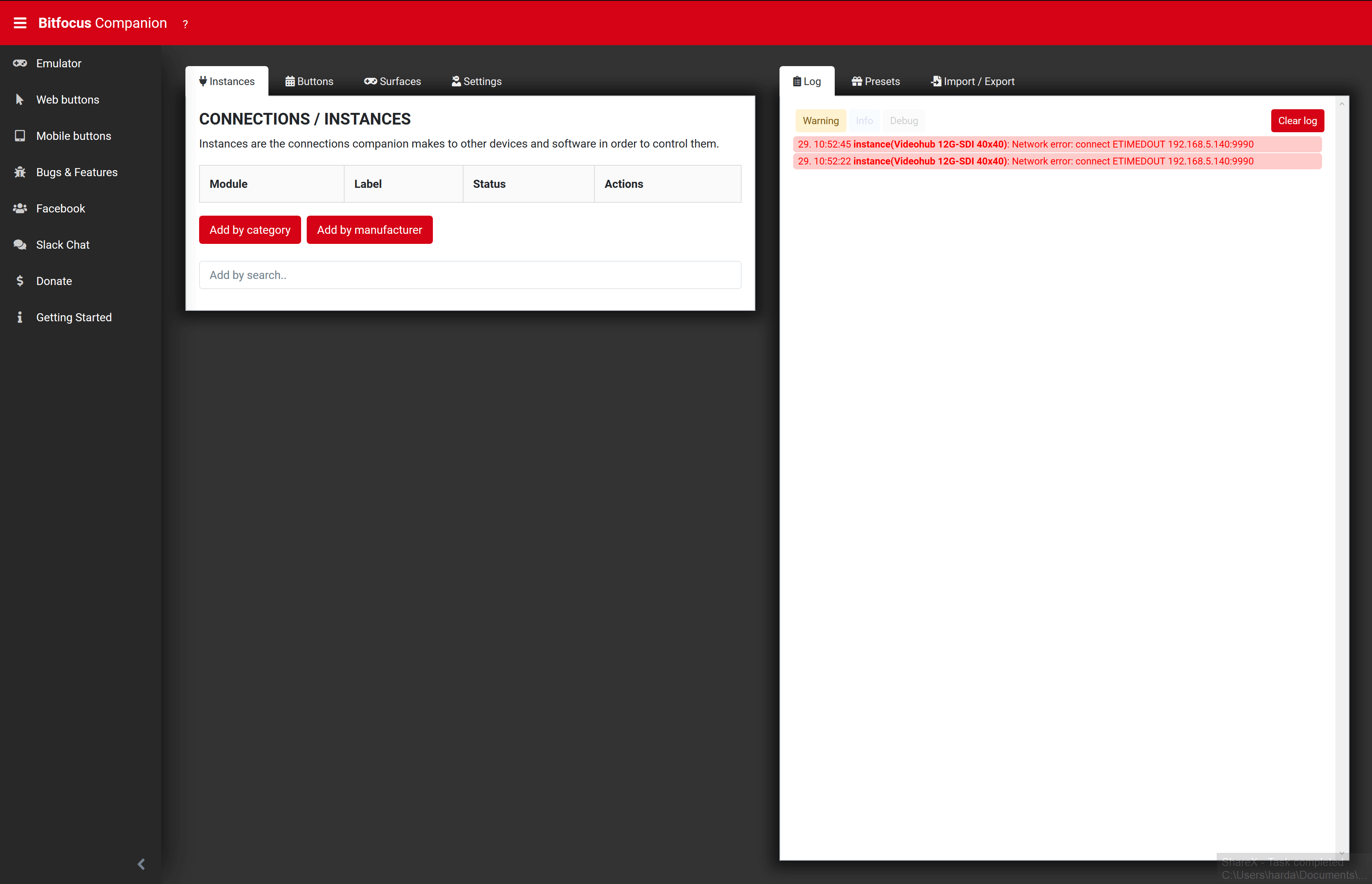Click the Clear log button
Screen dimensions: 1372x884
1297,121
